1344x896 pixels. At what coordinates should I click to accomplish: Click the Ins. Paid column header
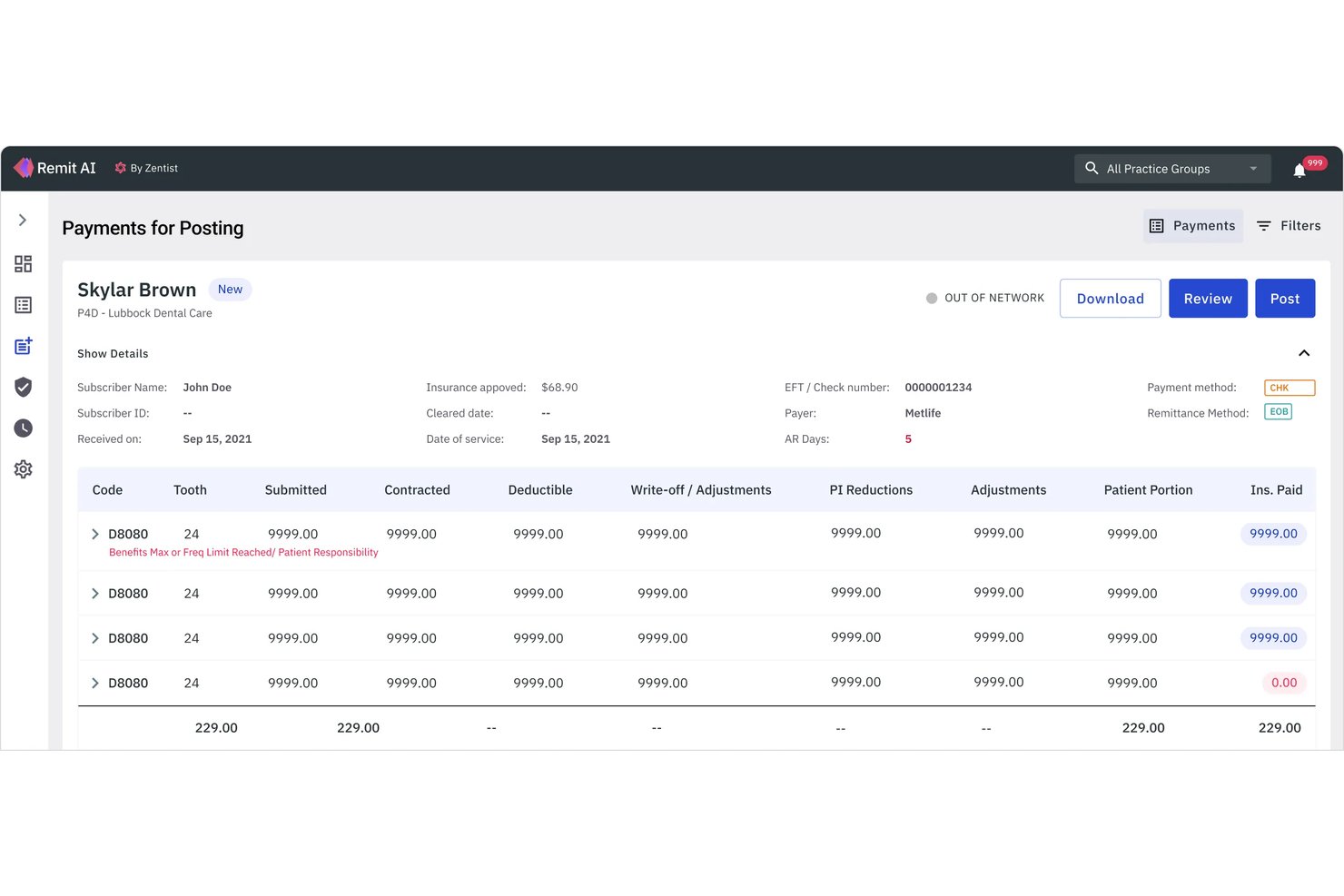[x=1276, y=490]
